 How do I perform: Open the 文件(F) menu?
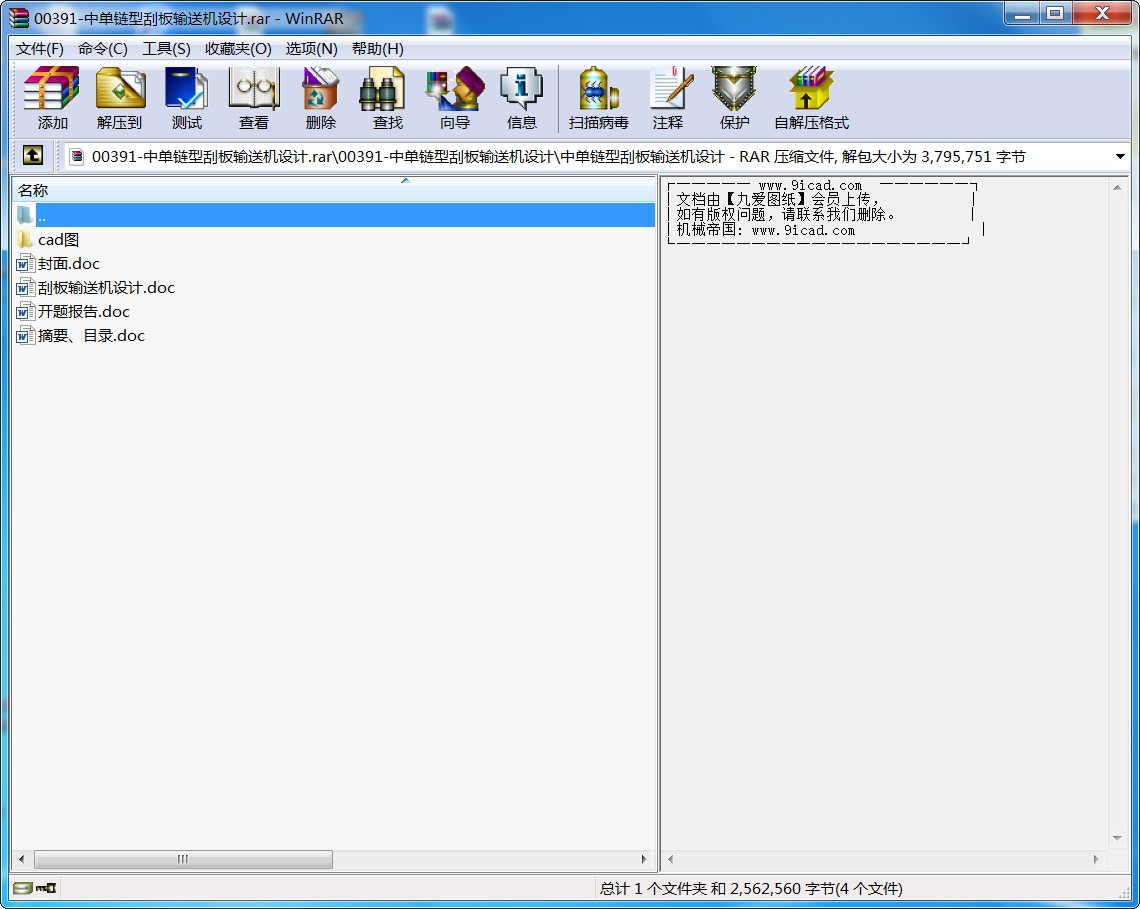pos(40,48)
